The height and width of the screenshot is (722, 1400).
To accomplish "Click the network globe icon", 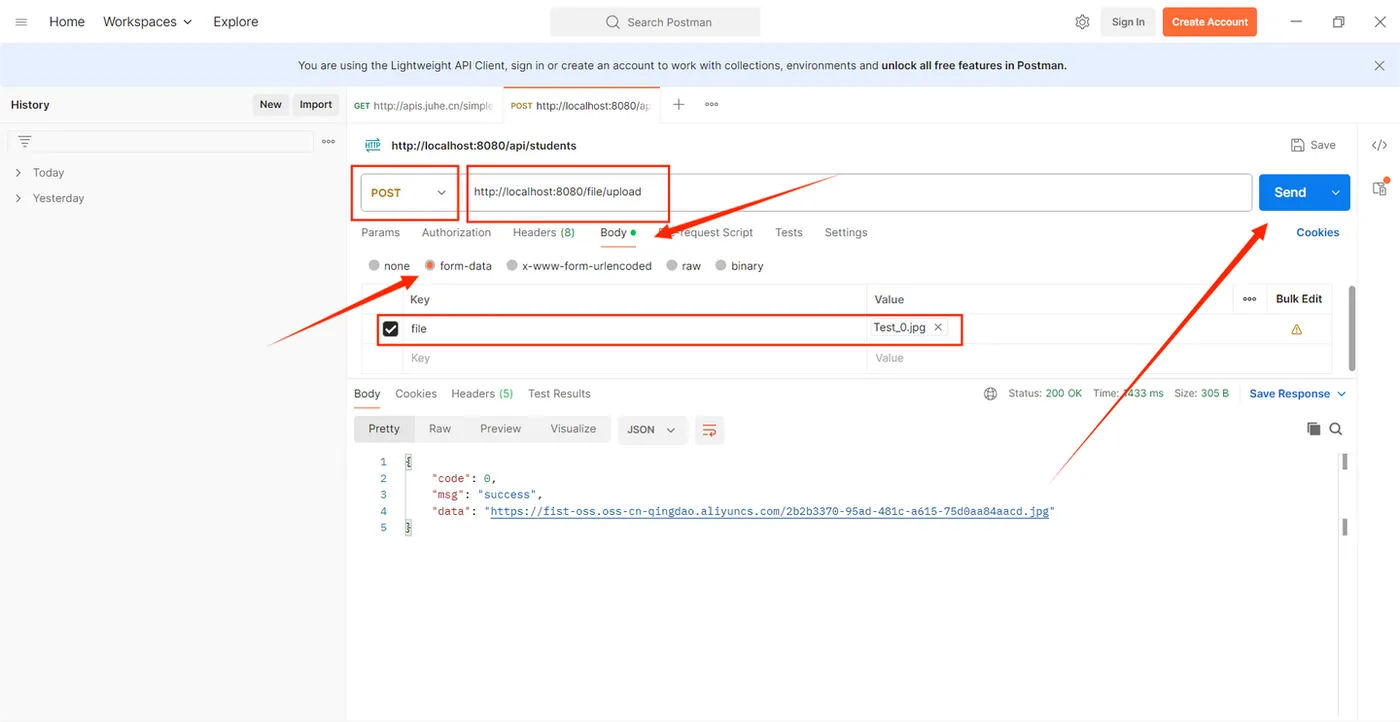I will [x=990, y=394].
